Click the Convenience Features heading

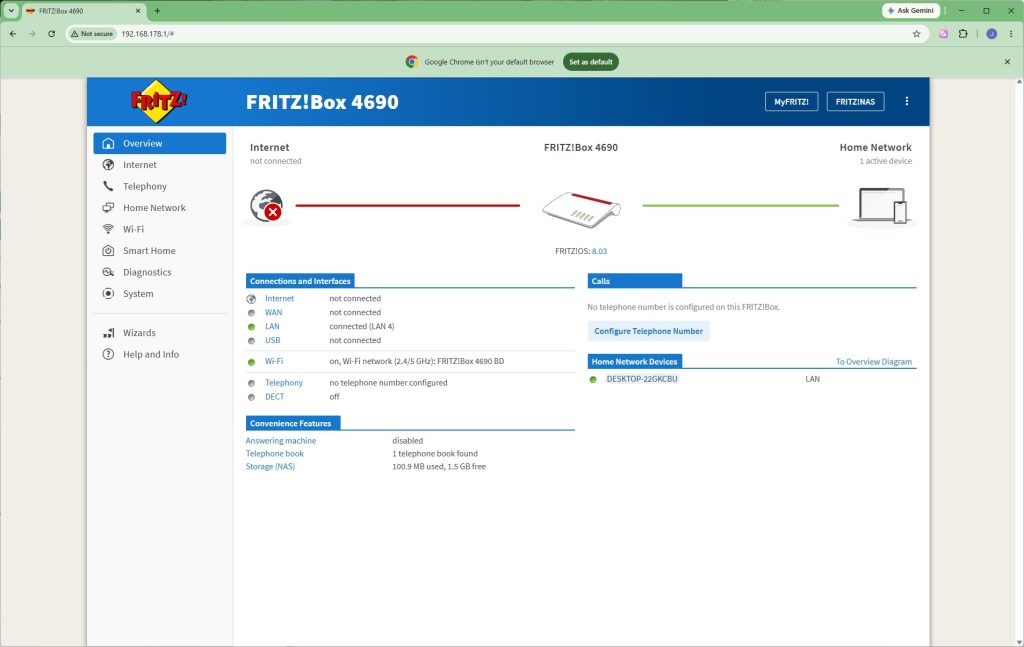click(291, 424)
